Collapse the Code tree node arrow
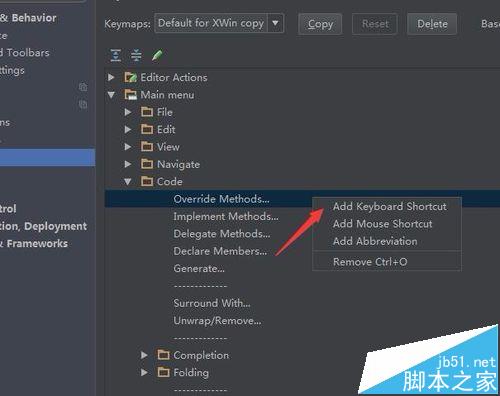Image resolution: width=500 pixels, height=396 pixels. click(x=128, y=182)
